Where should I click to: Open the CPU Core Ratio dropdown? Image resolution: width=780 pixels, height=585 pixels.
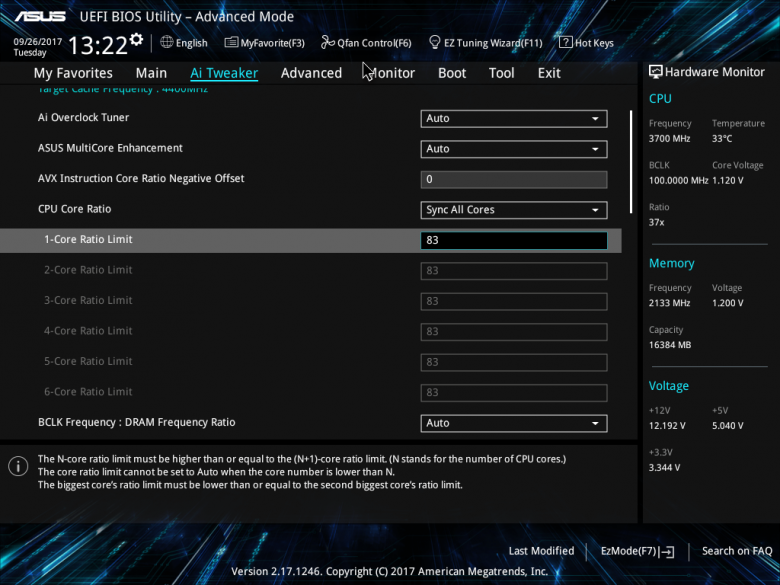(514, 210)
